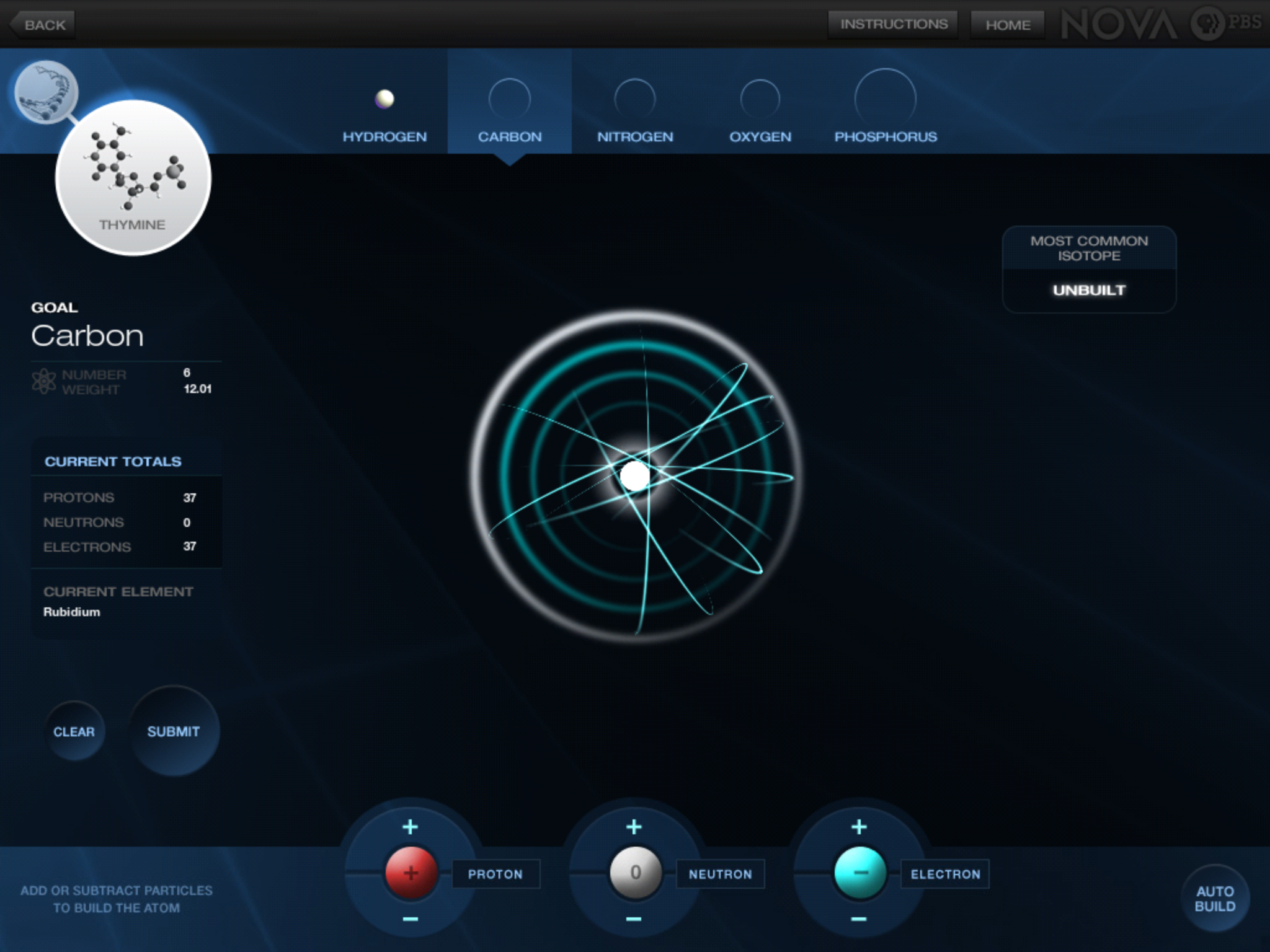Open the Instructions page
Screen dimensions: 1270x952
[894, 25]
